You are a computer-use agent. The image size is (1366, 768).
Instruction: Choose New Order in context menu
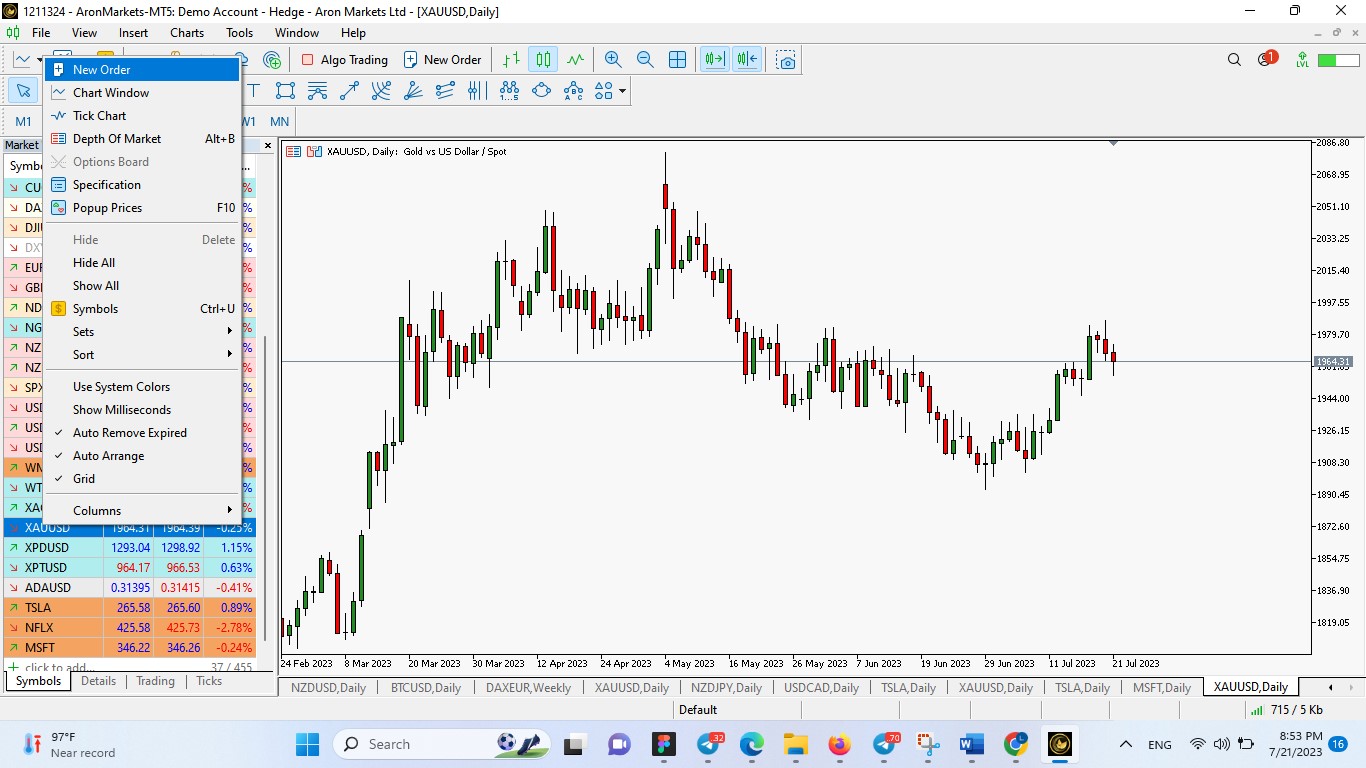pos(142,70)
